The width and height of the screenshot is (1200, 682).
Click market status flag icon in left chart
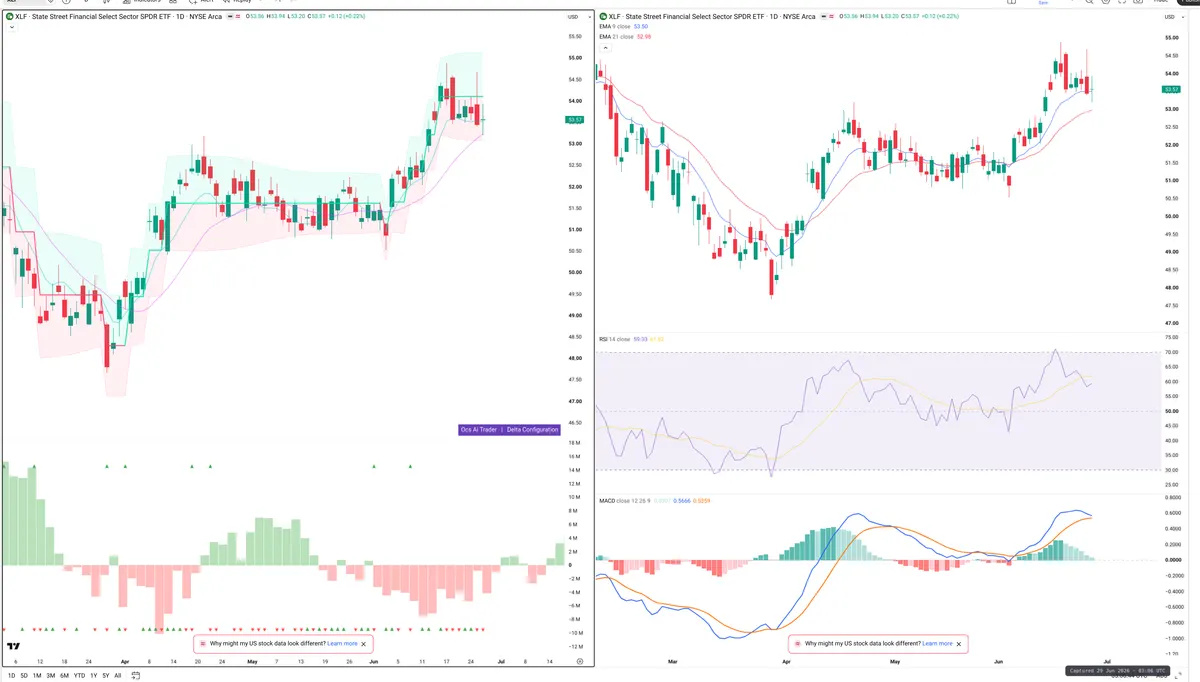tap(232, 17)
